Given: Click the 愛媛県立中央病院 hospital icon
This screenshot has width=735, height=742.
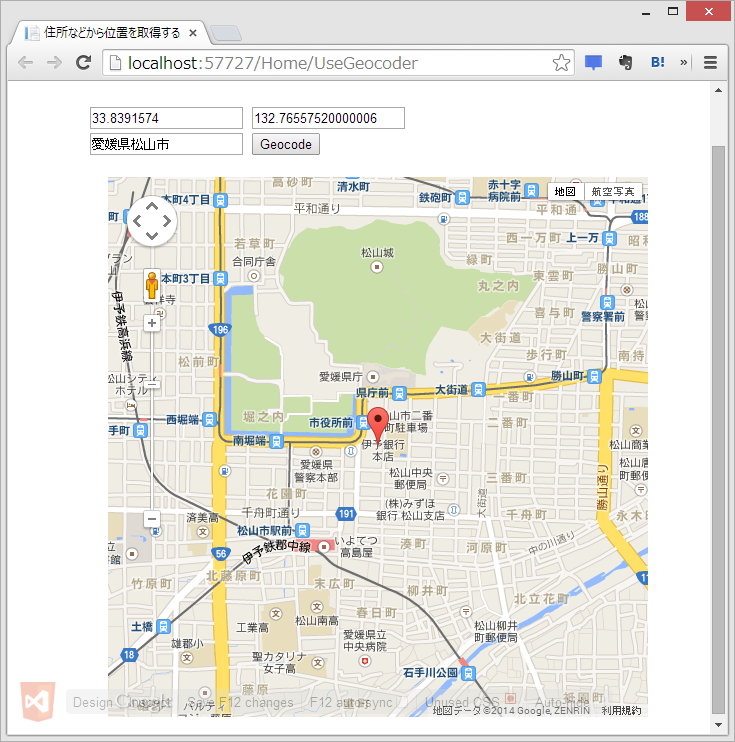Looking at the screenshot, I should pos(364,661).
